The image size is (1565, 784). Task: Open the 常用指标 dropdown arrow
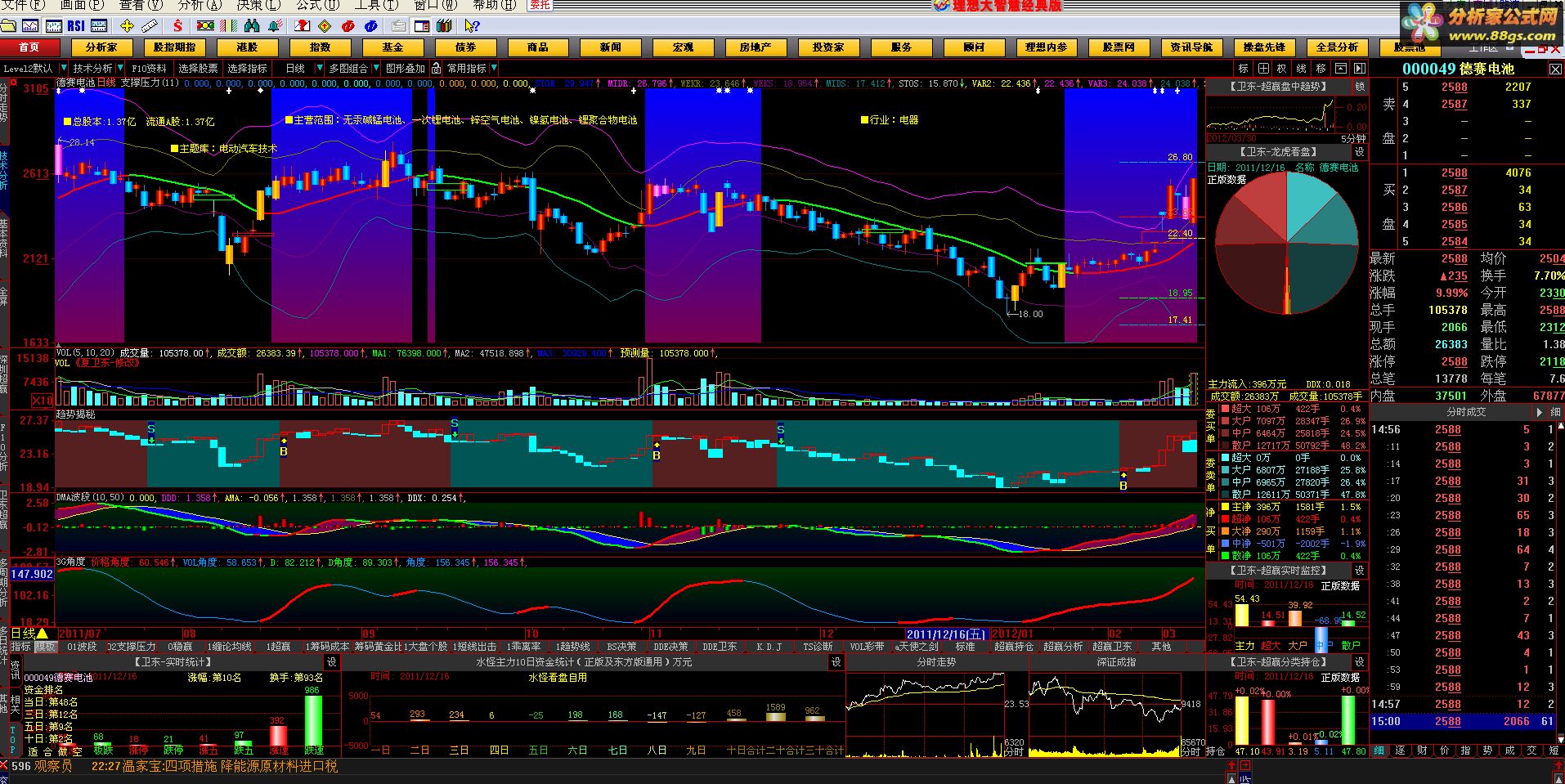[494, 68]
